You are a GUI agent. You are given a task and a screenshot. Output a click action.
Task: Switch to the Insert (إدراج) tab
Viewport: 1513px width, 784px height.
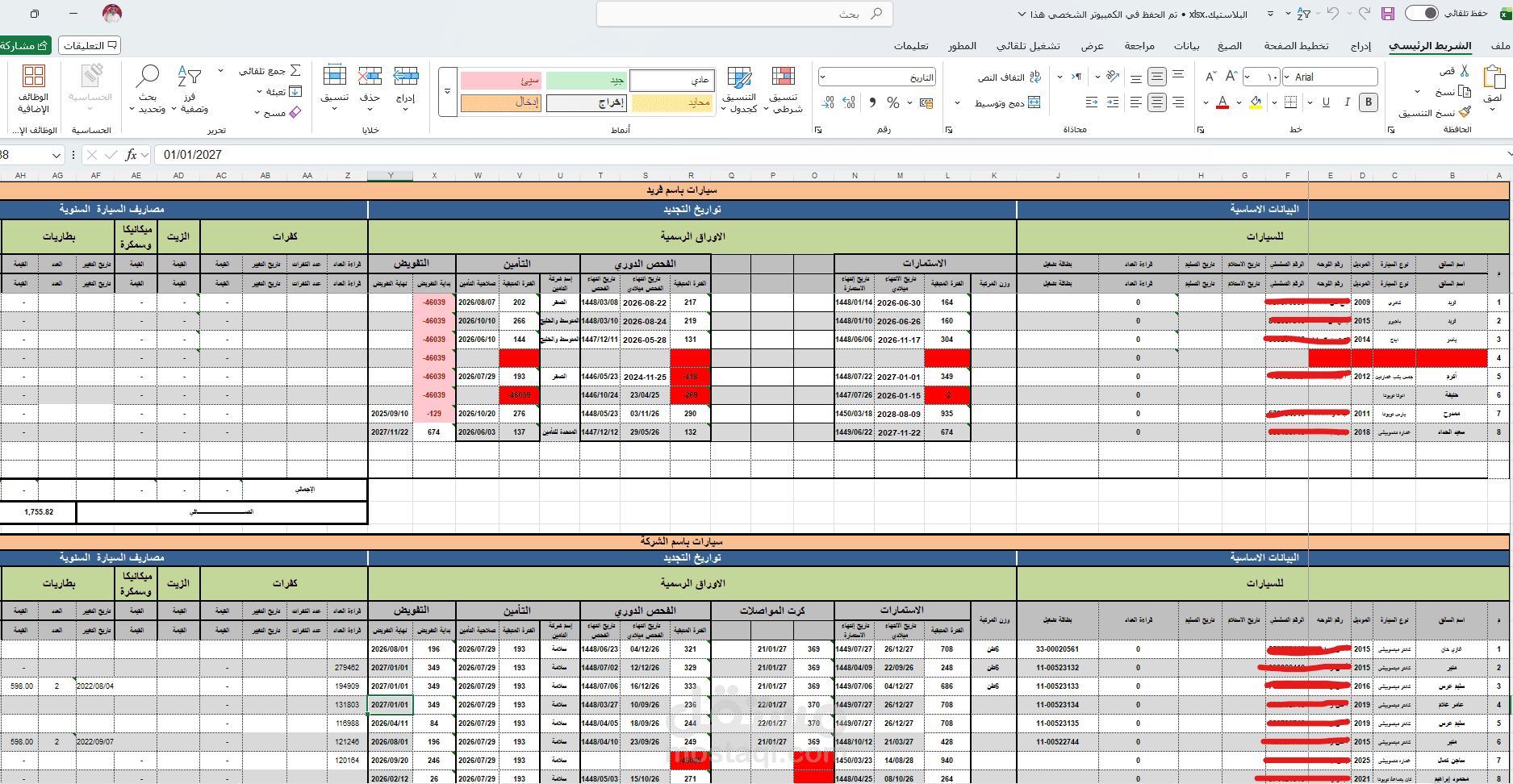(x=1361, y=46)
